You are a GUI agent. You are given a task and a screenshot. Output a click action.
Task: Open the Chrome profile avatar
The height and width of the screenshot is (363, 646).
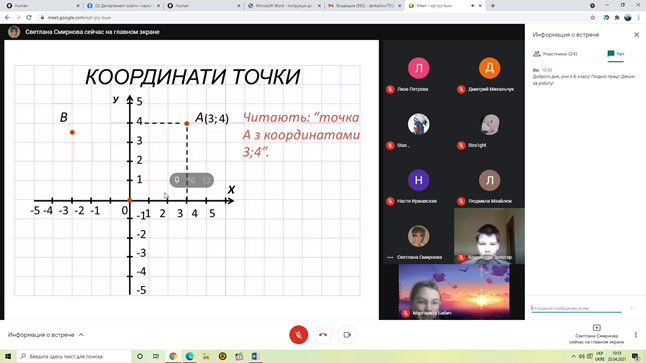(x=628, y=17)
